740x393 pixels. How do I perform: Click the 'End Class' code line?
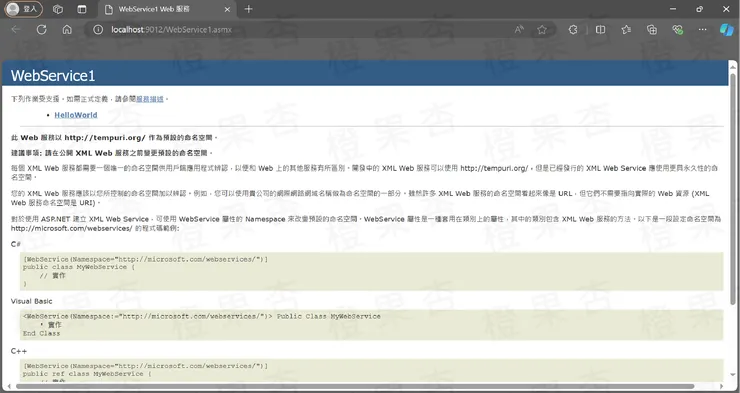42,333
